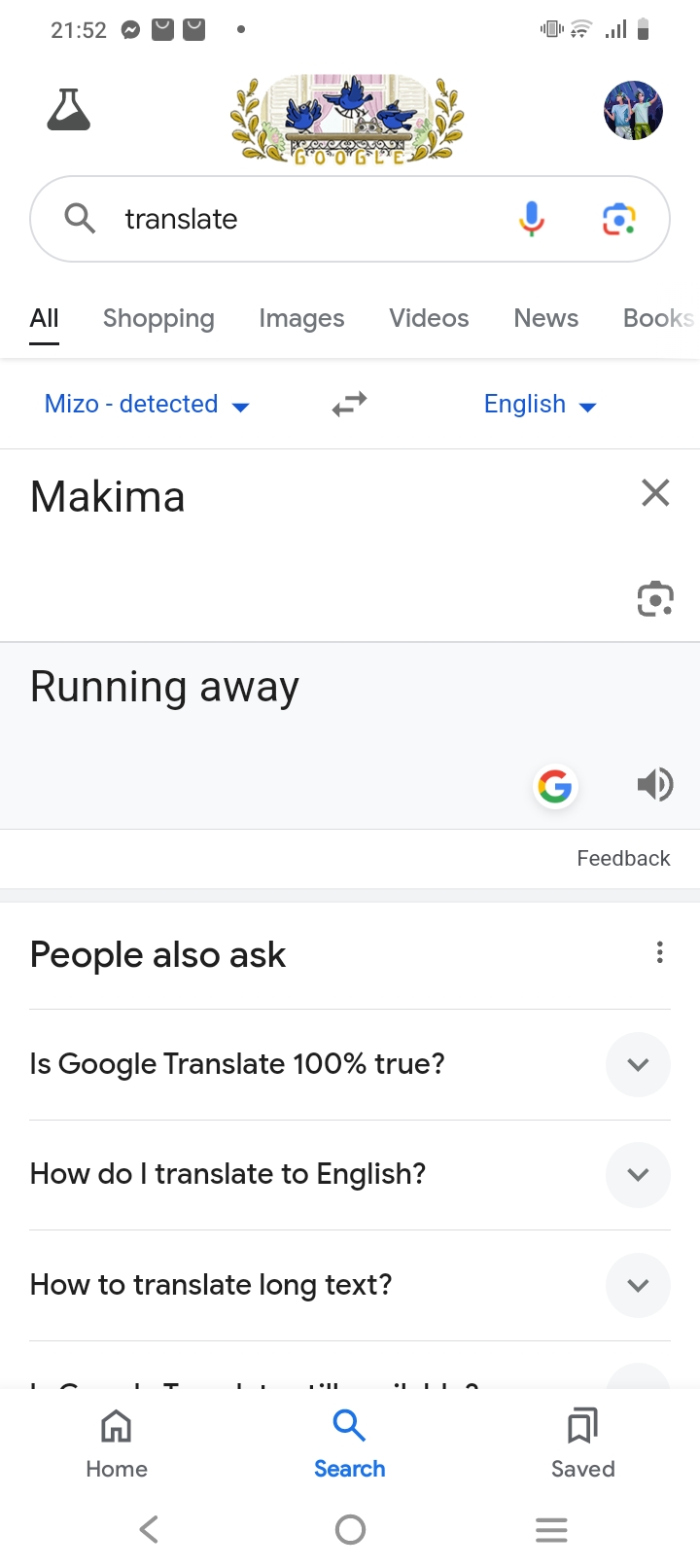
Task: Translate by camera in source box
Action: tap(655, 599)
